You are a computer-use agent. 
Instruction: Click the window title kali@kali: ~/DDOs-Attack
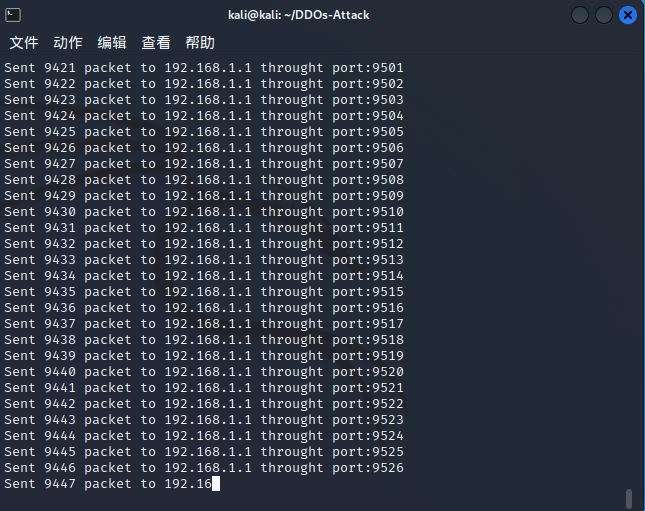tap(299, 15)
